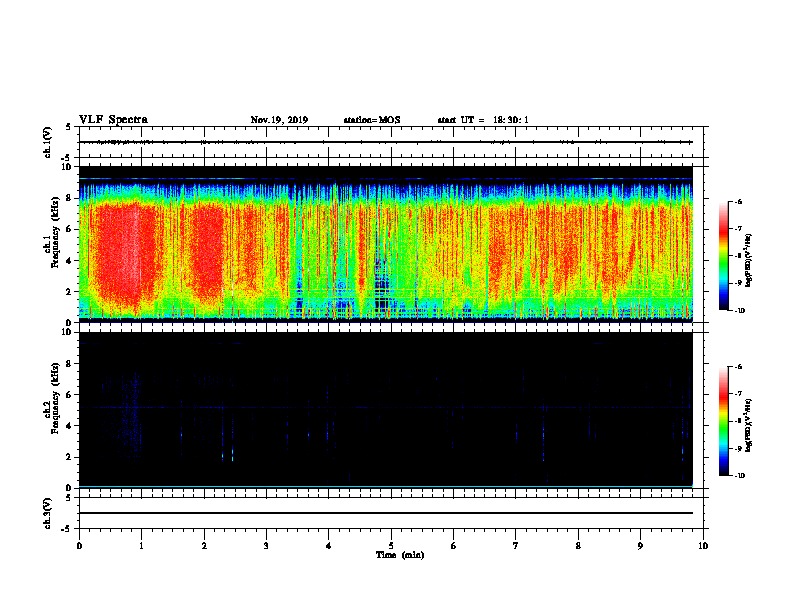Click the dark blue gap near minute 5 in ch.1

(383, 285)
